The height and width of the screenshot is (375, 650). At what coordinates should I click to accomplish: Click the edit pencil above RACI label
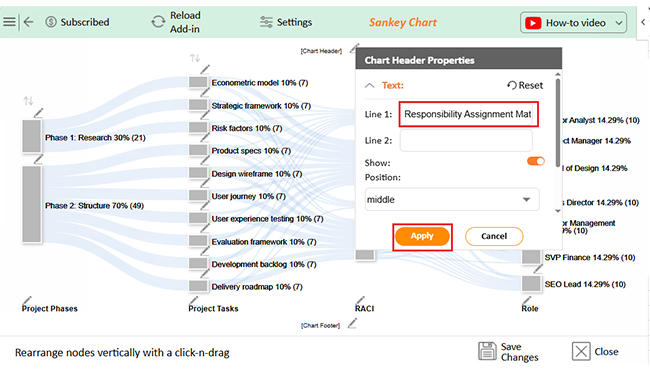[360, 300]
